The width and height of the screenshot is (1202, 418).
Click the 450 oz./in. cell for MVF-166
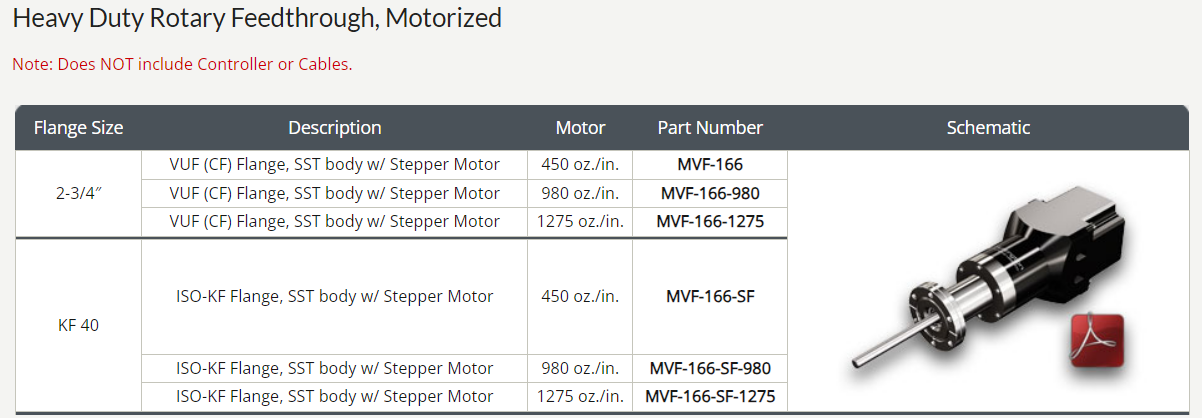coord(580,164)
